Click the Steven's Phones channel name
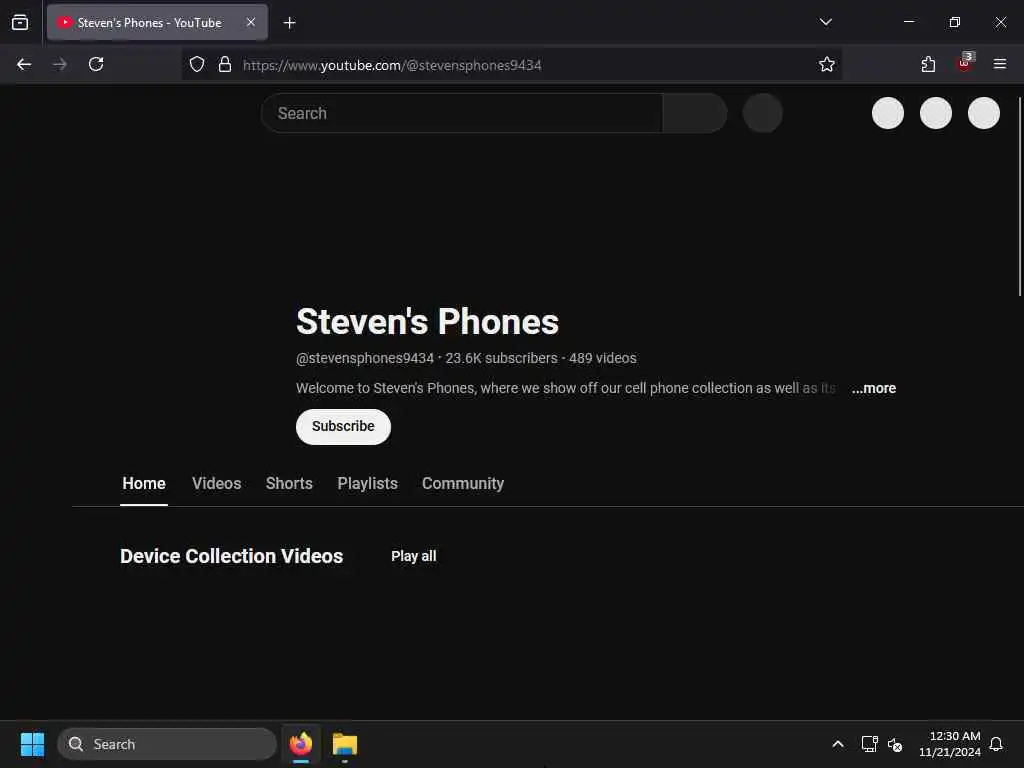This screenshot has height=768, width=1024. coord(427,321)
